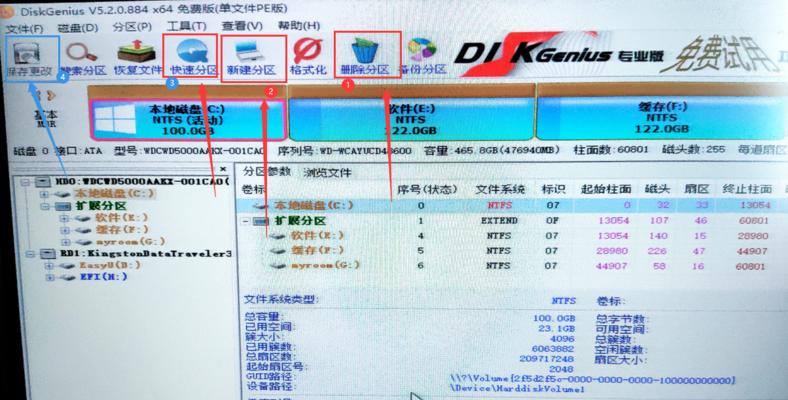Open the 磁盘(D) menu
788x400 pixels.
coord(78,28)
